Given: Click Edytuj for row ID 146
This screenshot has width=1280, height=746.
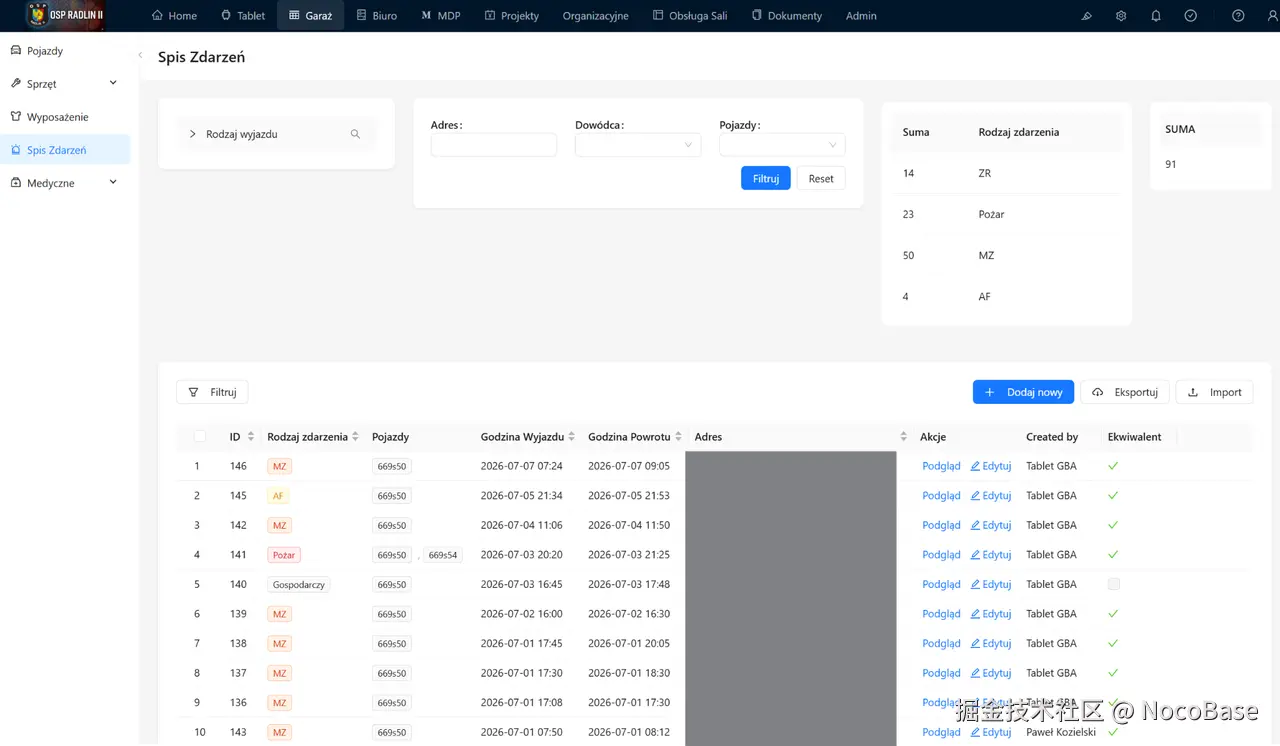Looking at the screenshot, I should [x=991, y=466].
